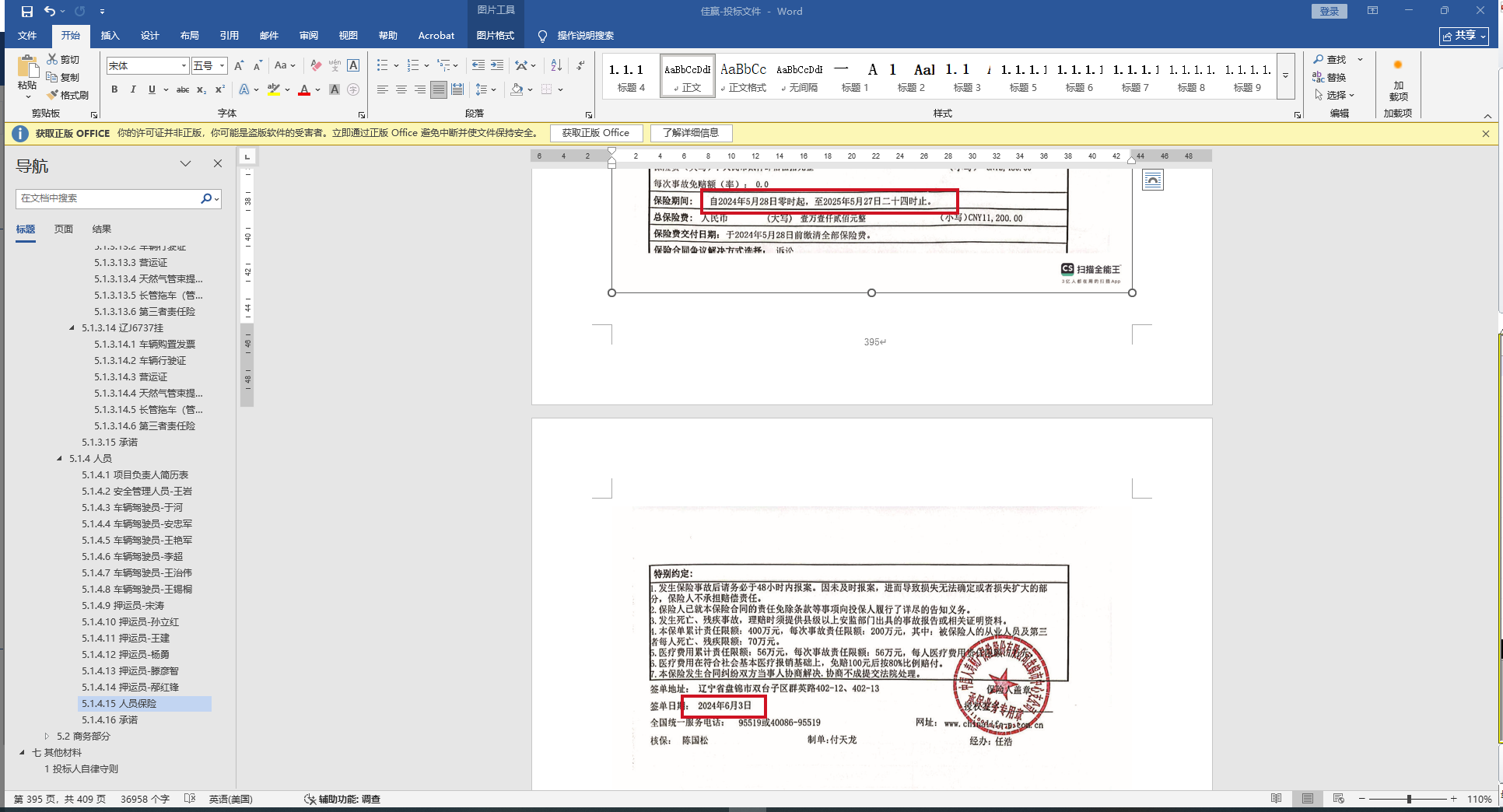Toggle subscript formatting
Viewport: 1503px width, 812px height.
(201, 89)
